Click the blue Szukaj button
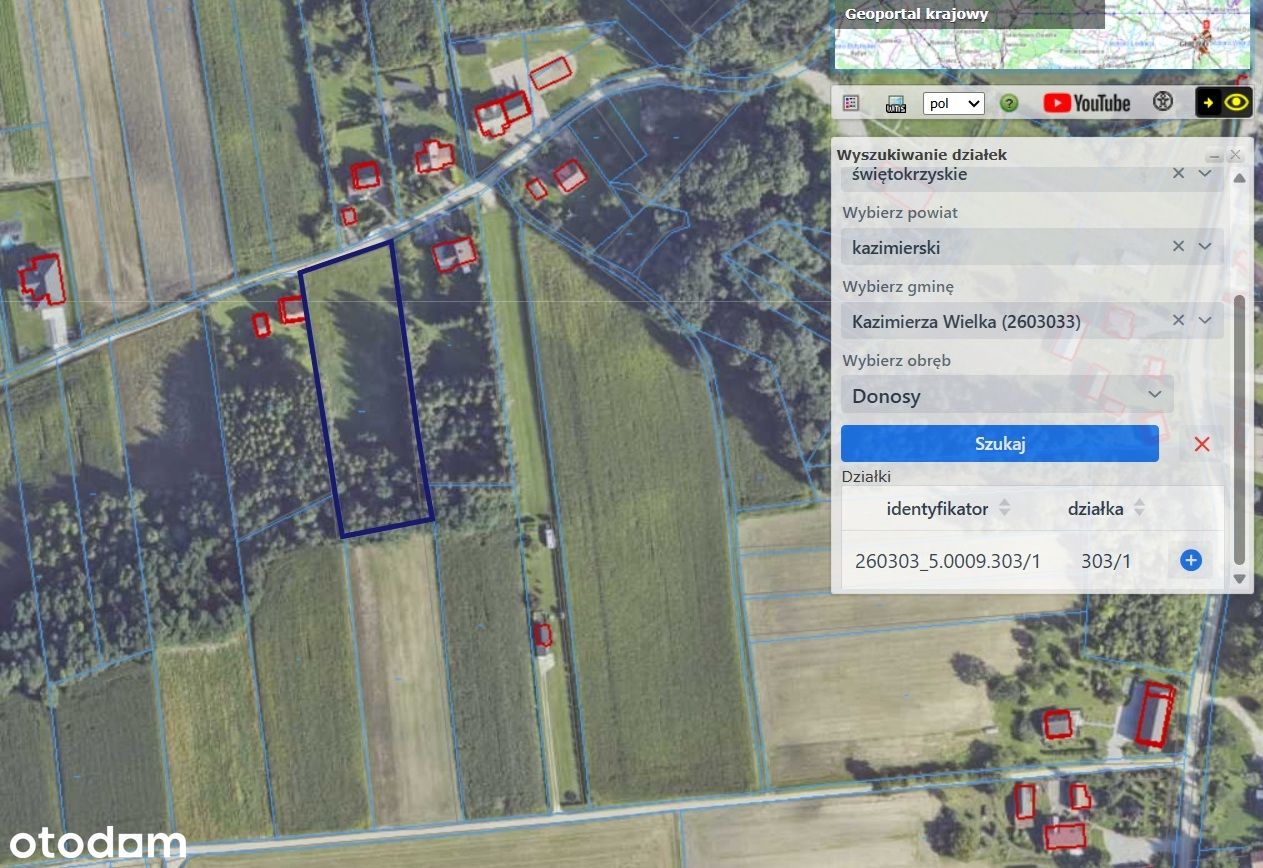The height and width of the screenshot is (868, 1263). (1000, 443)
